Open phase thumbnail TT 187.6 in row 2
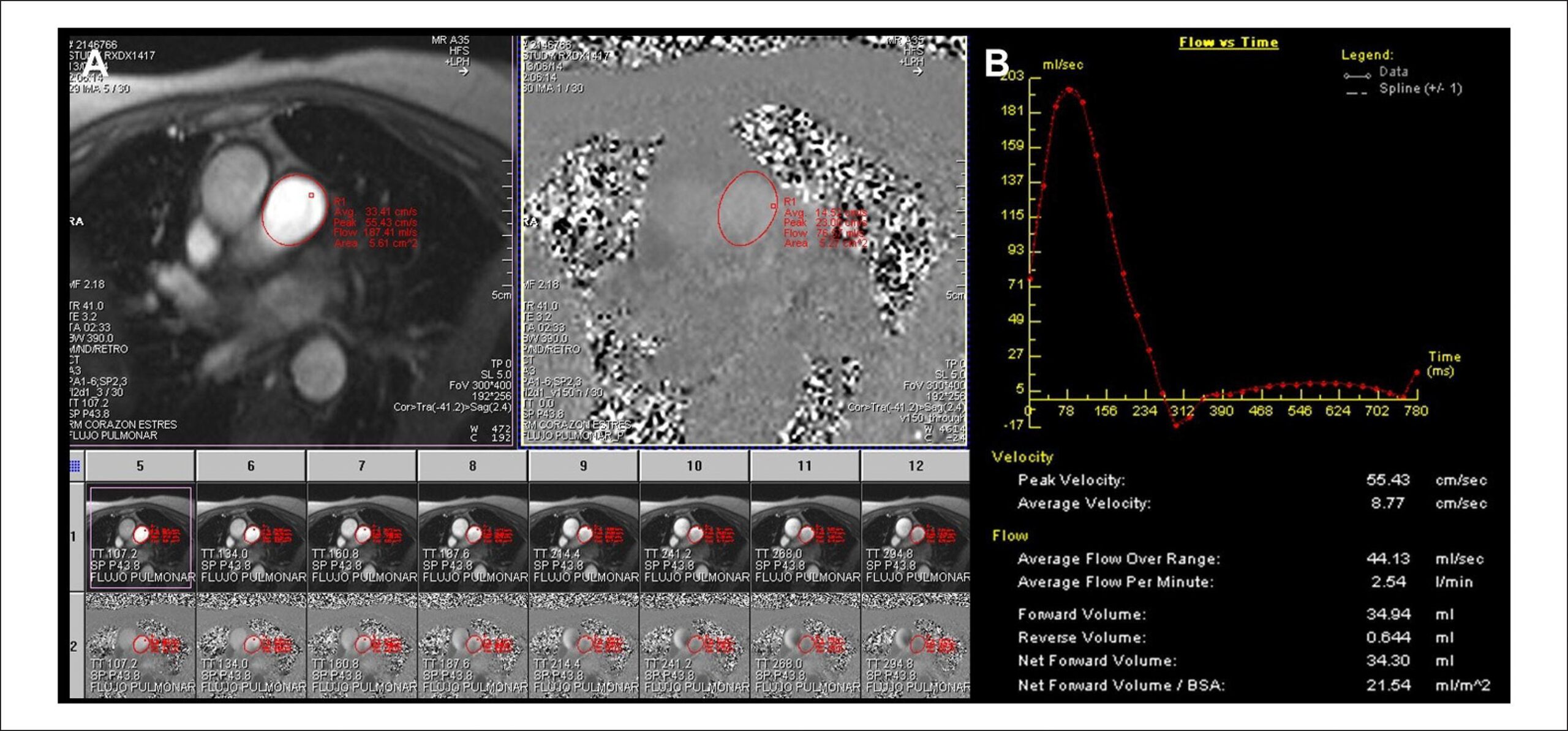This screenshot has height=731, width=1568. coord(473,646)
